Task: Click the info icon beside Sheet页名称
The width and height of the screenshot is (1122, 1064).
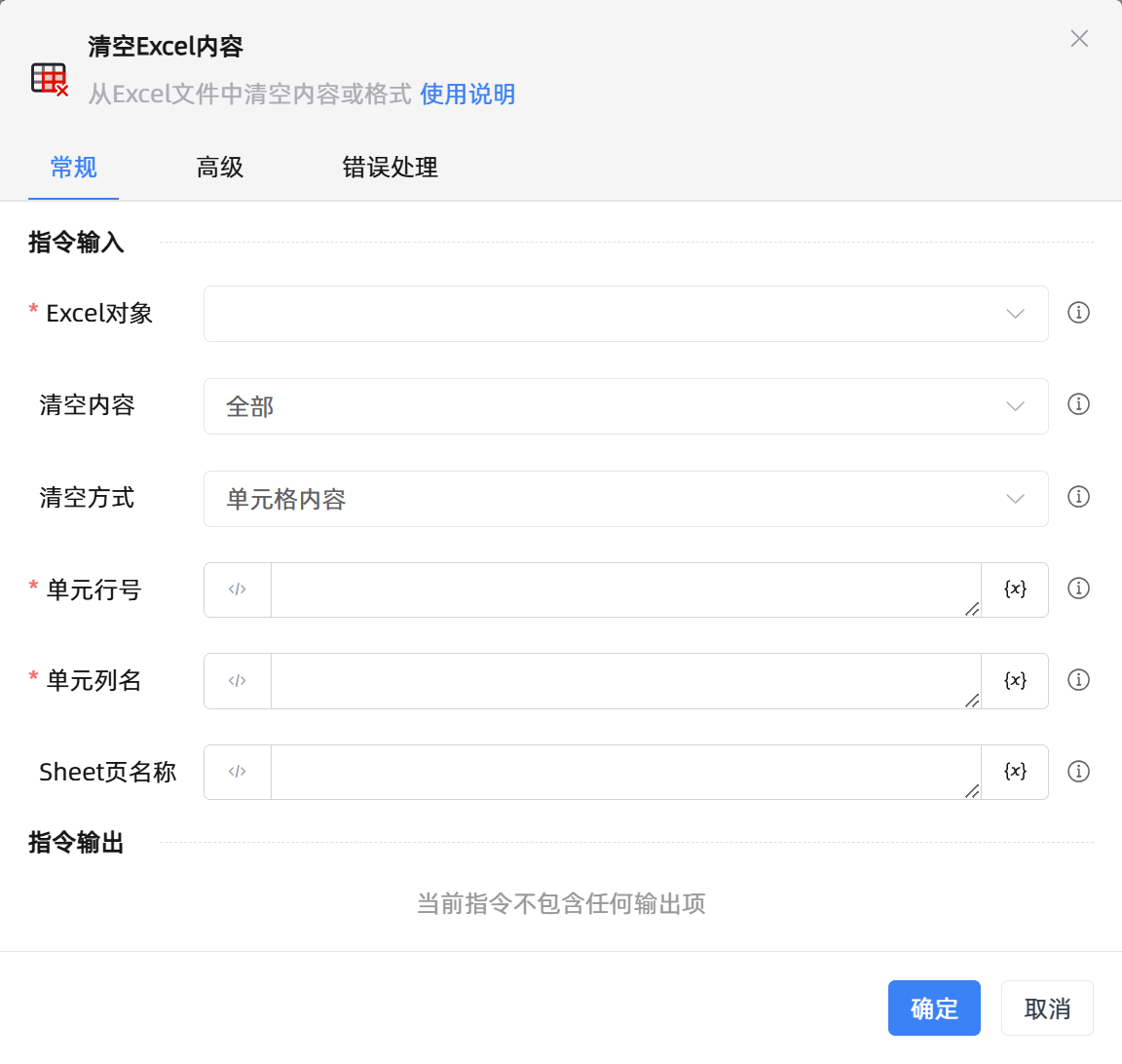Action: coord(1078,772)
